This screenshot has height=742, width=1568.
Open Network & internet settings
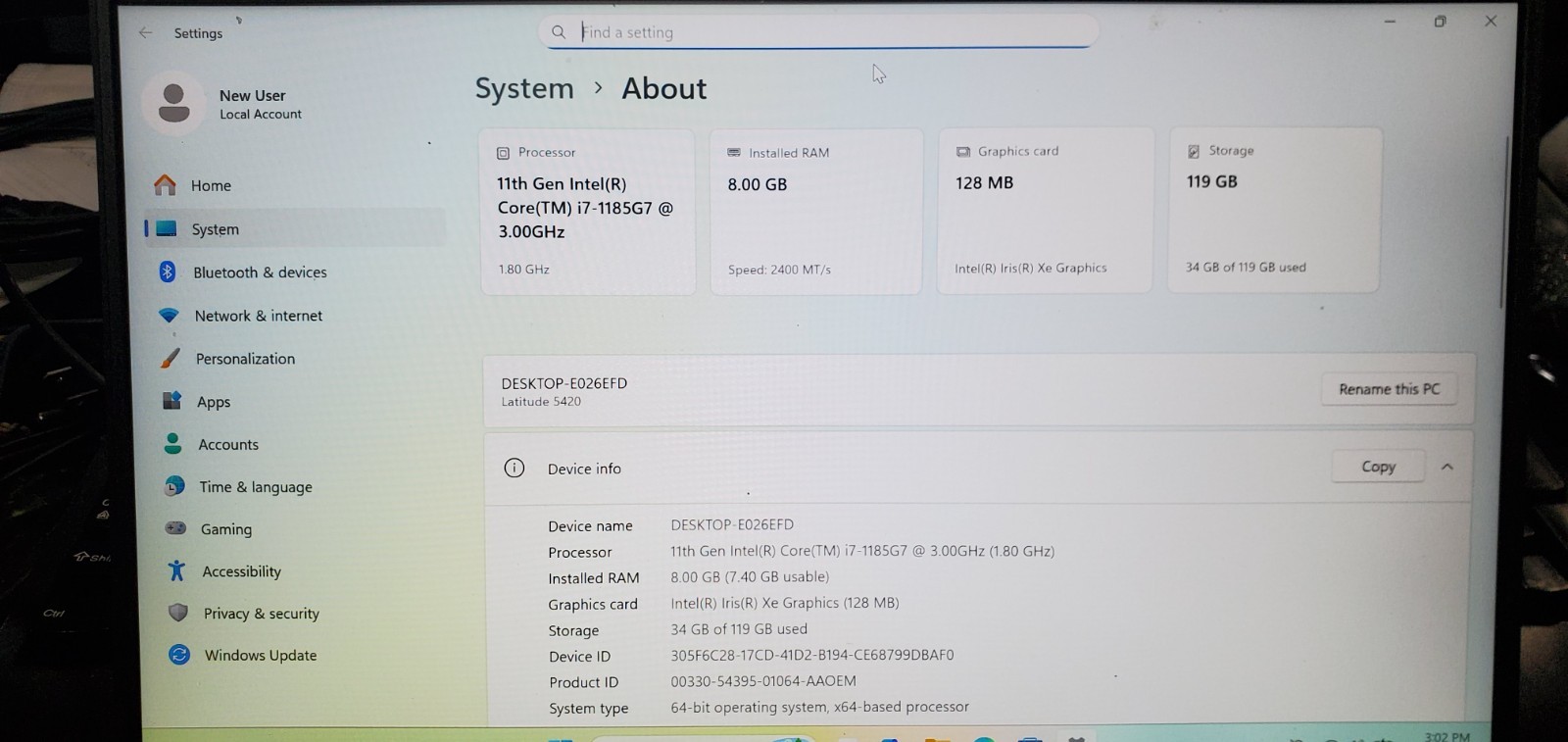tap(294, 316)
